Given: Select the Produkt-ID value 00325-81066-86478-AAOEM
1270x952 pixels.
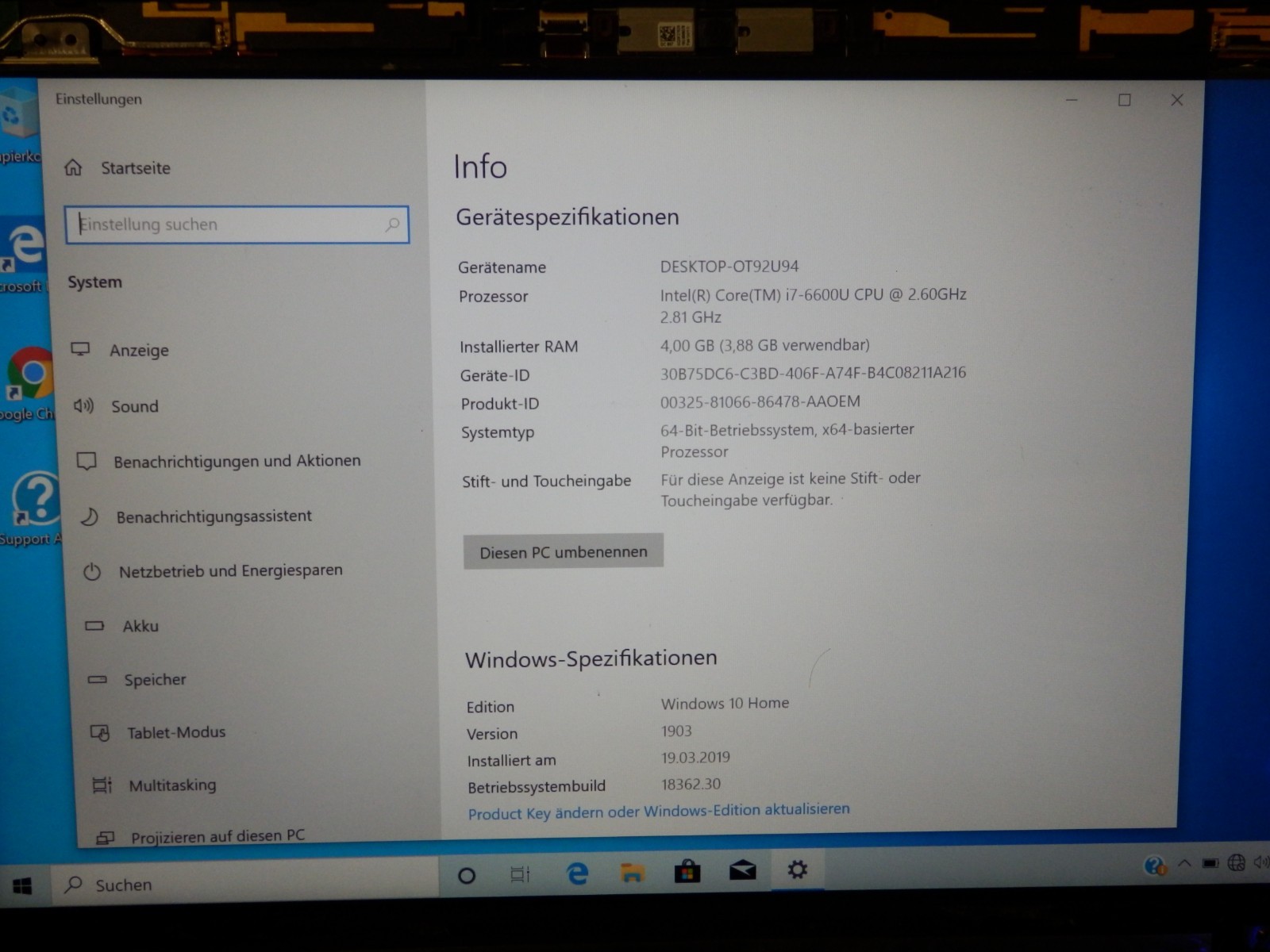Looking at the screenshot, I should [x=760, y=401].
